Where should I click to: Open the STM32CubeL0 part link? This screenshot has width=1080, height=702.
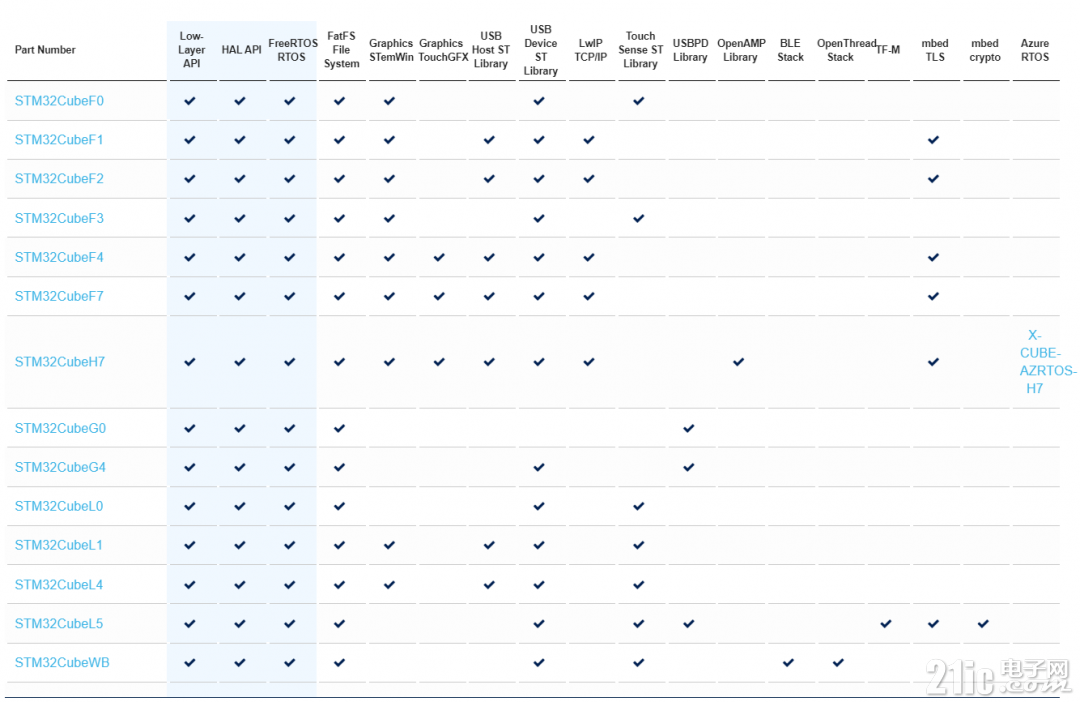coord(59,506)
